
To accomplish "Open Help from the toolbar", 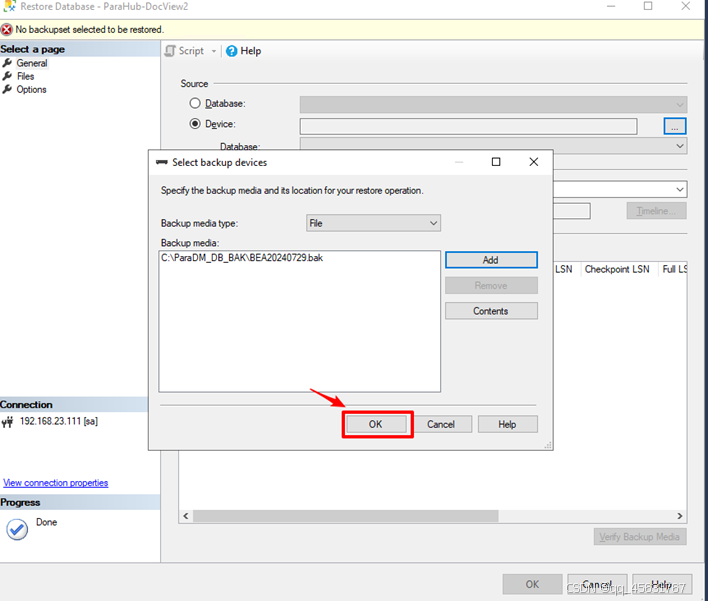I will tap(244, 51).
